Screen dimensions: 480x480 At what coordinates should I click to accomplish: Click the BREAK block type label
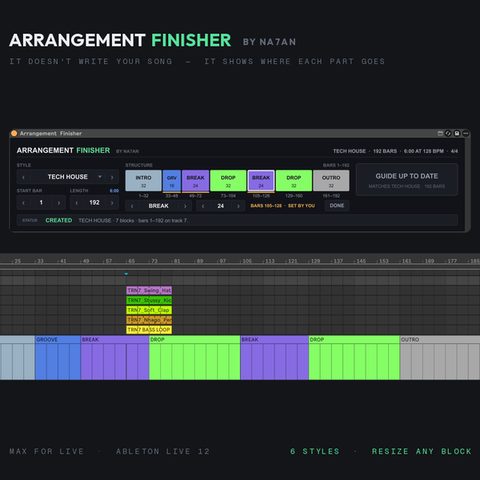coord(159,206)
